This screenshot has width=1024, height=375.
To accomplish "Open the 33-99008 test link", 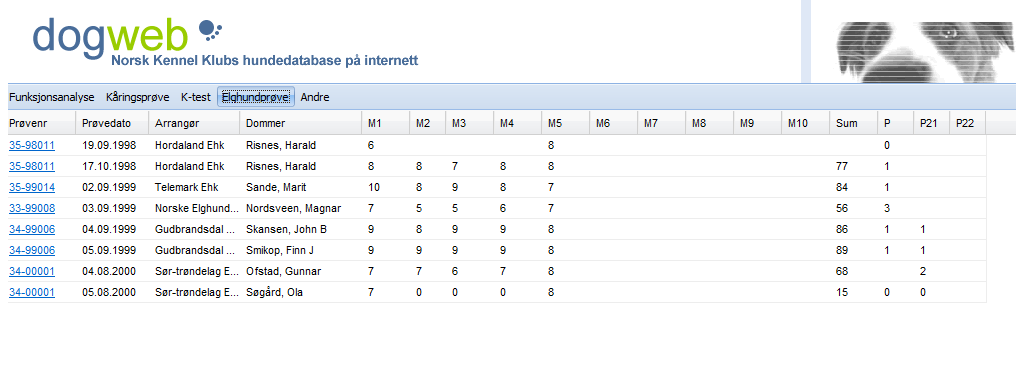I will (x=32, y=208).
